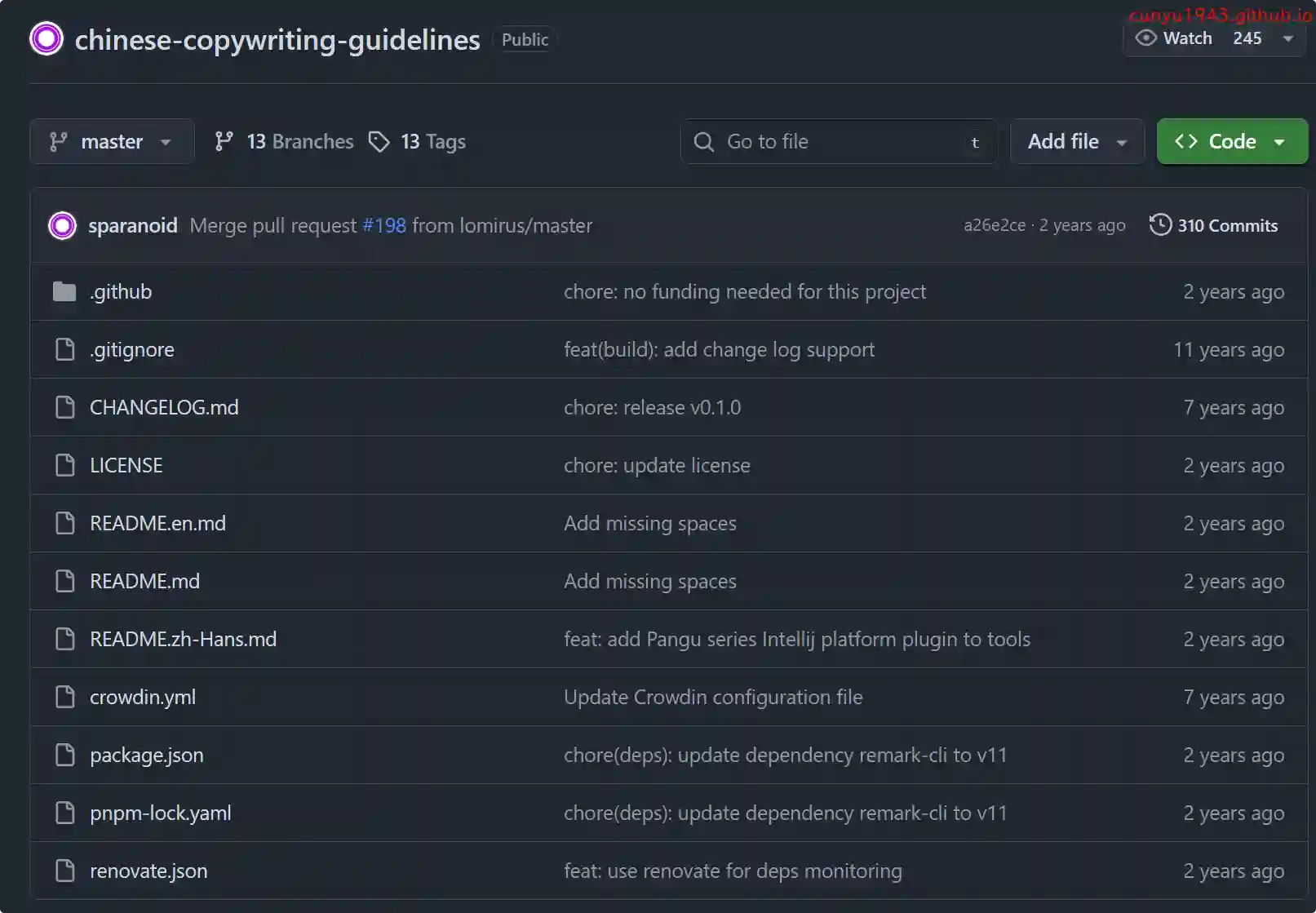This screenshot has width=1316, height=913.
Task: Open the Watch options dropdown arrow
Action: (x=1287, y=38)
